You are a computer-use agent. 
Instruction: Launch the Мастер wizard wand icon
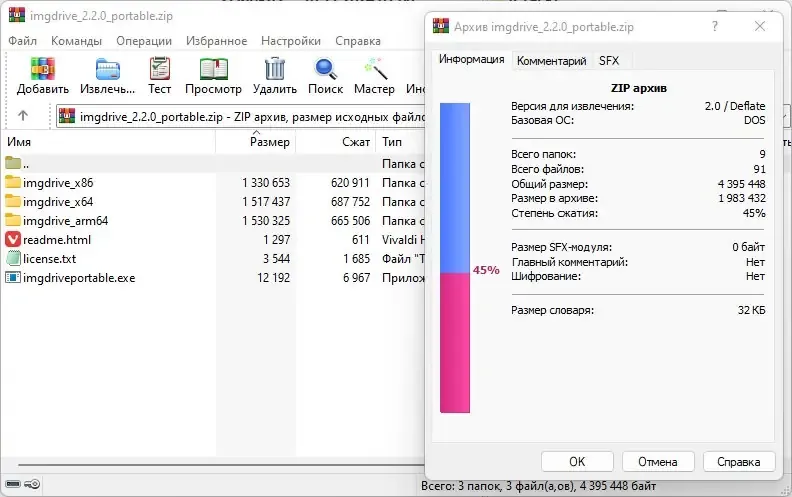375,69
